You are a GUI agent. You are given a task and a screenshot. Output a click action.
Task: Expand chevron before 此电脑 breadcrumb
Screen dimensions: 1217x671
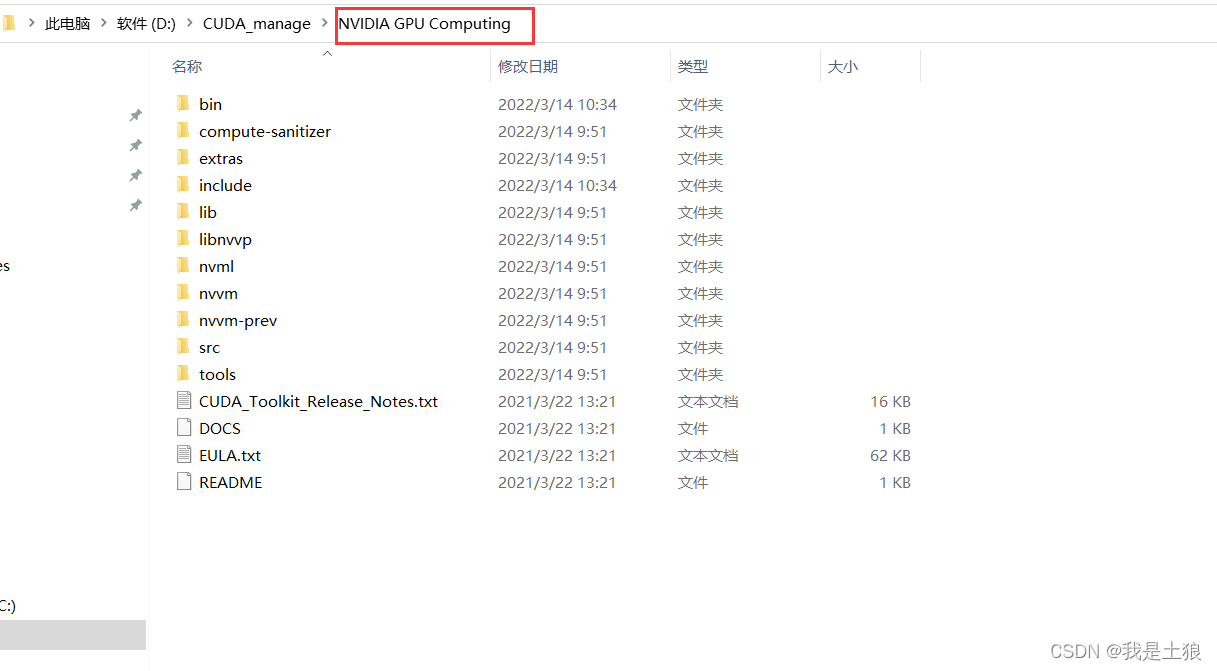tap(31, 24)
